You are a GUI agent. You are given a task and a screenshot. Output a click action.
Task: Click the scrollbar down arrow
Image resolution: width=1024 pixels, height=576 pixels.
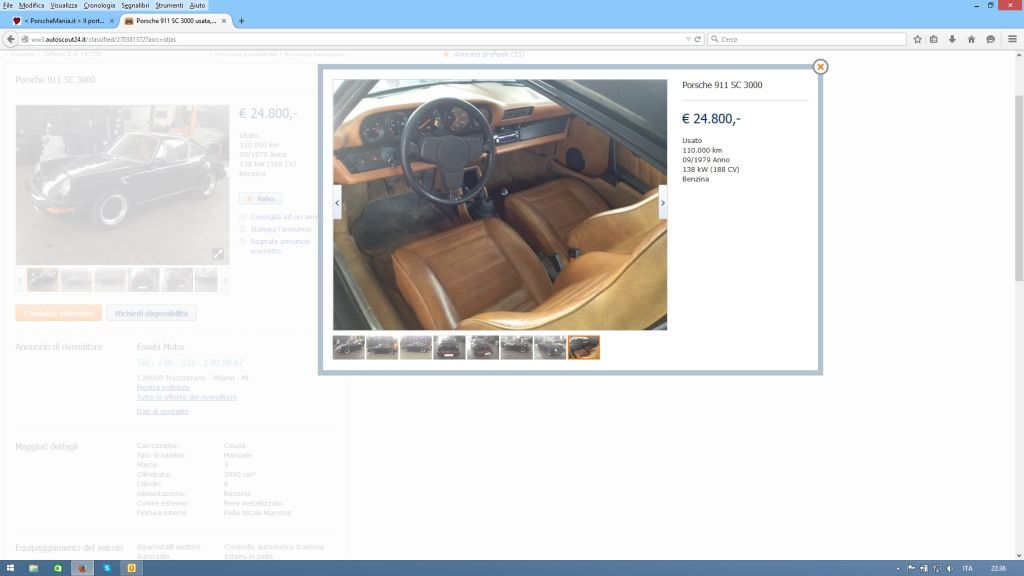tap(1019, 555)
